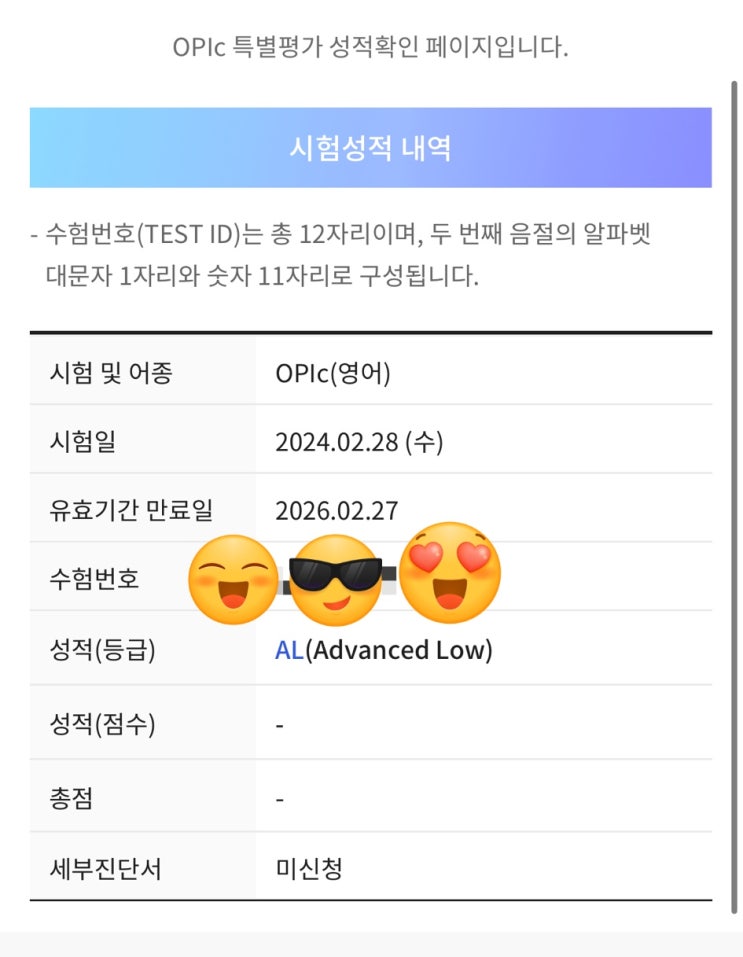743x957 pixels.
Task: Click the 성적(점수) row label
Action: pyautogui.click(x=103, y=724)
